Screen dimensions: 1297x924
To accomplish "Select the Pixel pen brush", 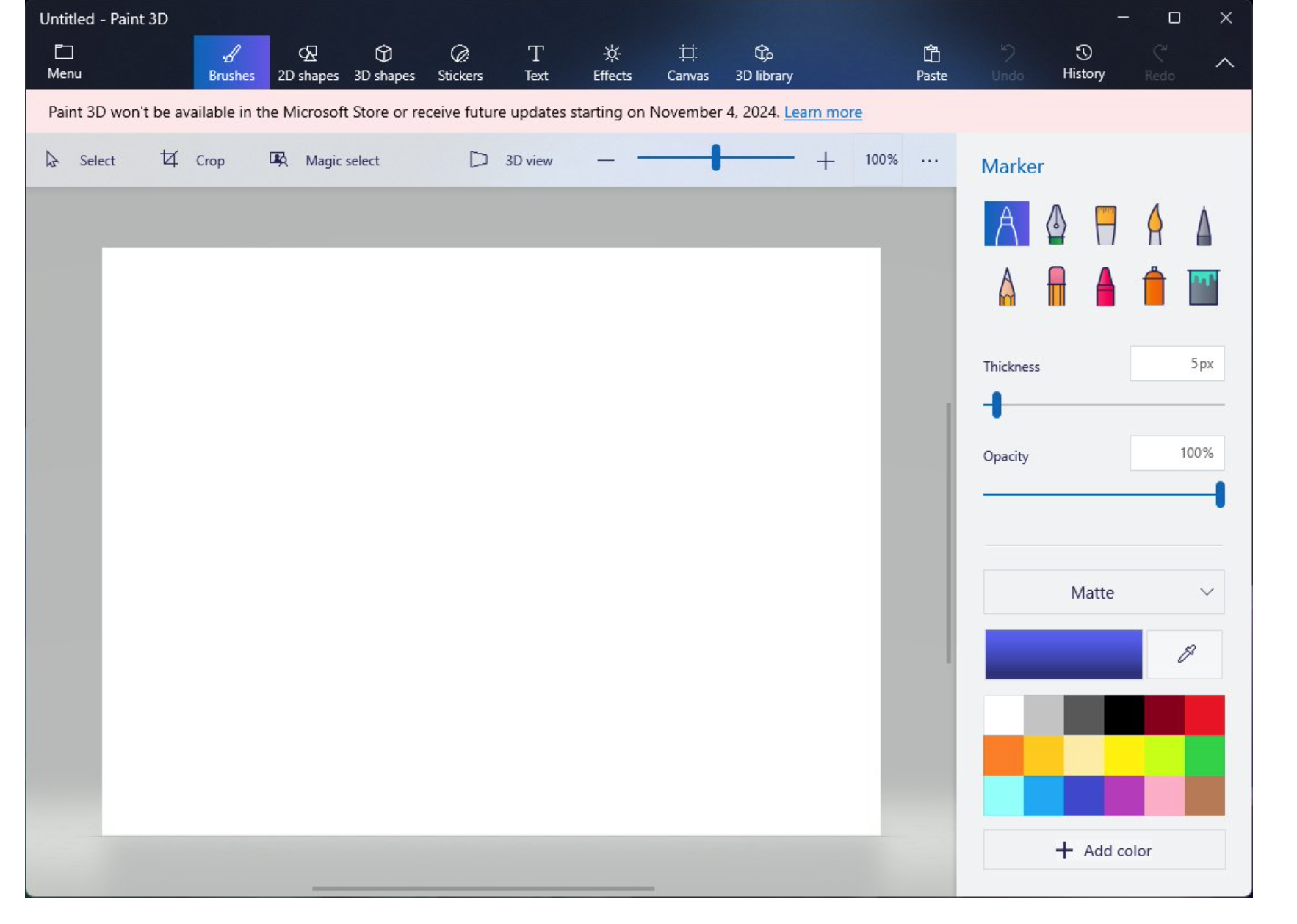I will pyautogui.click(x=1203, y=225).
